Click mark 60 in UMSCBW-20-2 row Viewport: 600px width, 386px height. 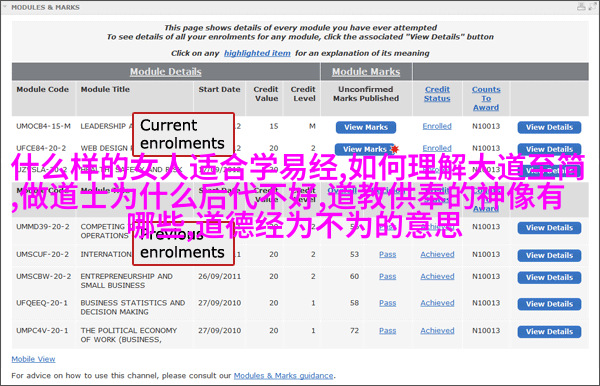pyautogui.click(x=354, y=276)
